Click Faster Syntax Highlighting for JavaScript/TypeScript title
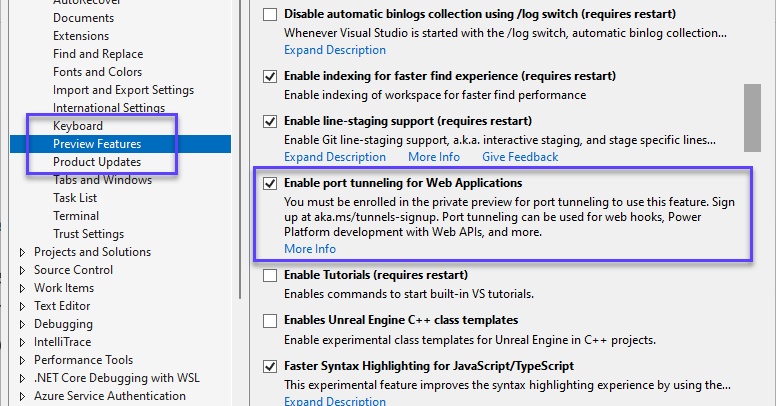 [429, 366]
